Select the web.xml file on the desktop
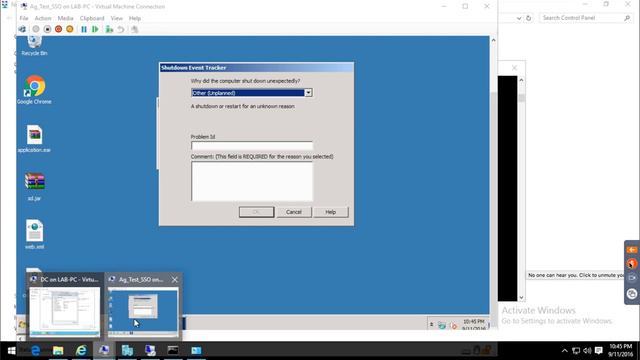 (34, 235)
